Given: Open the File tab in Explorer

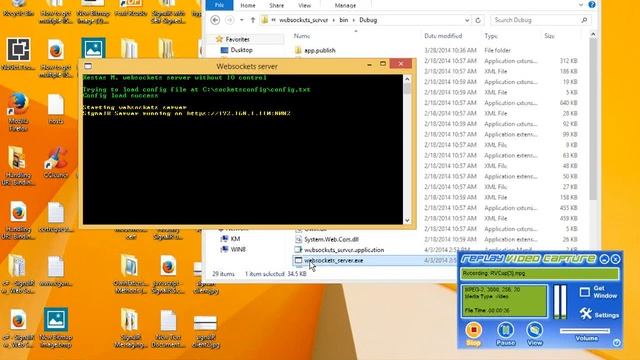Looking at the screenshot, I should pyautogui.click(x=219, y=5).
